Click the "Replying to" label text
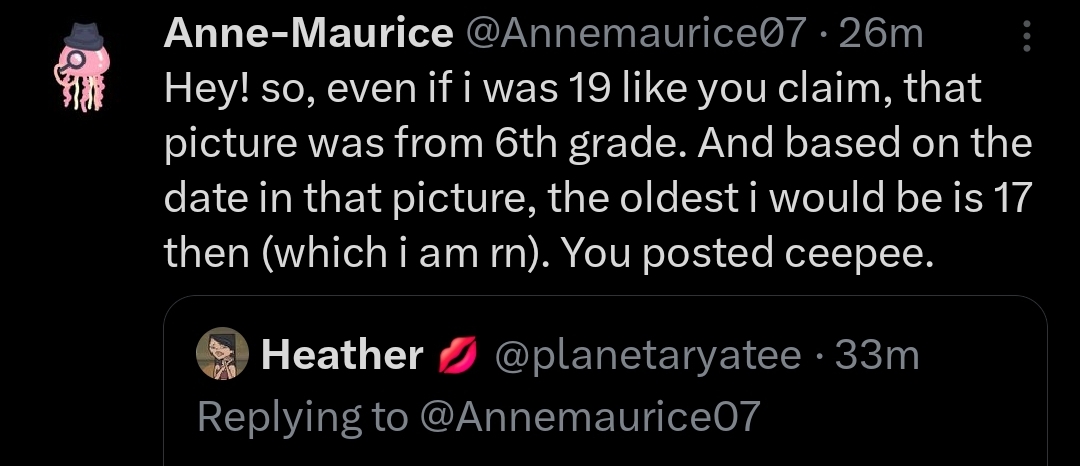 [303, 415]
